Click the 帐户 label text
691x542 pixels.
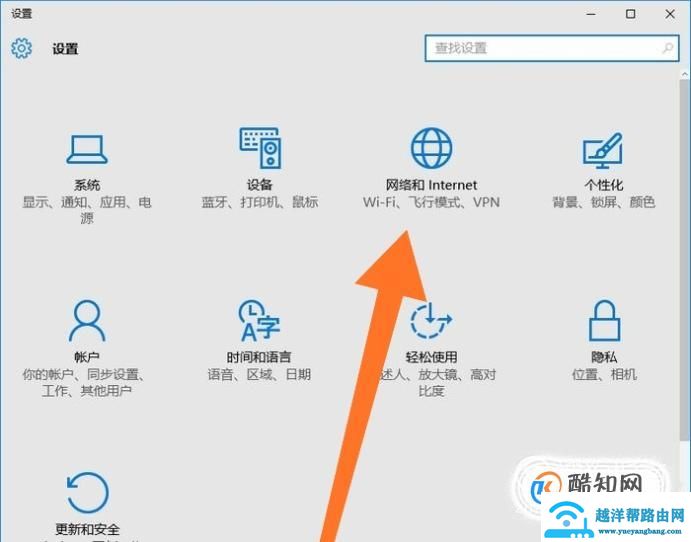pyautogui.click(x=87, y=357)
